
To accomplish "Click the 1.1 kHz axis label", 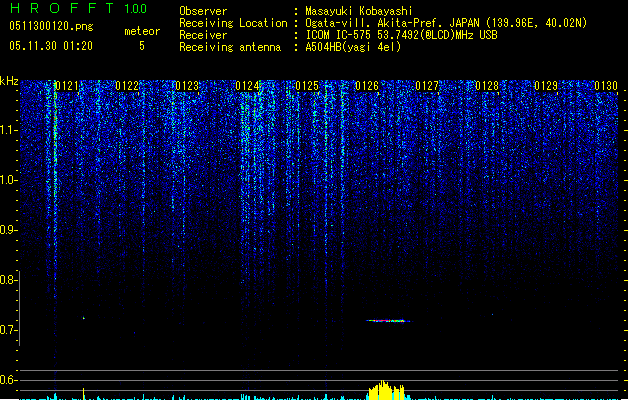I will tap(9, 130).
